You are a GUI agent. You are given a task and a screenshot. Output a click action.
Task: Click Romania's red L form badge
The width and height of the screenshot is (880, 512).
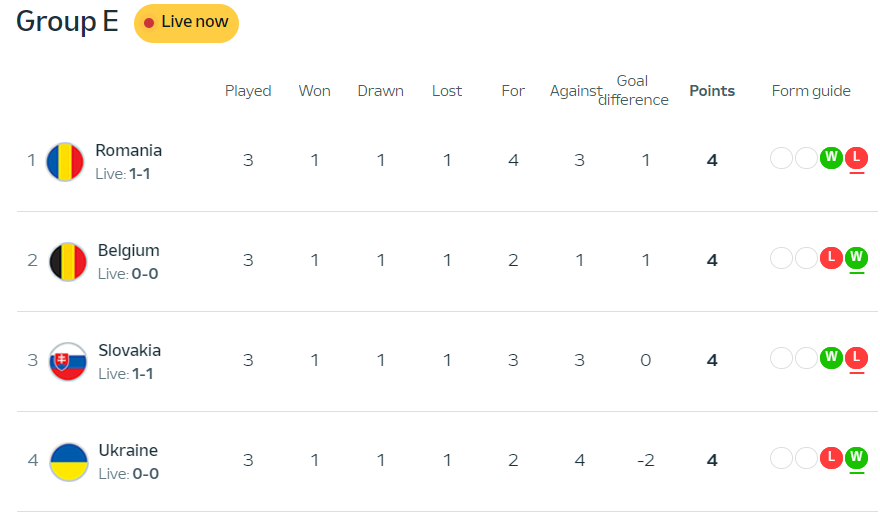856,157
